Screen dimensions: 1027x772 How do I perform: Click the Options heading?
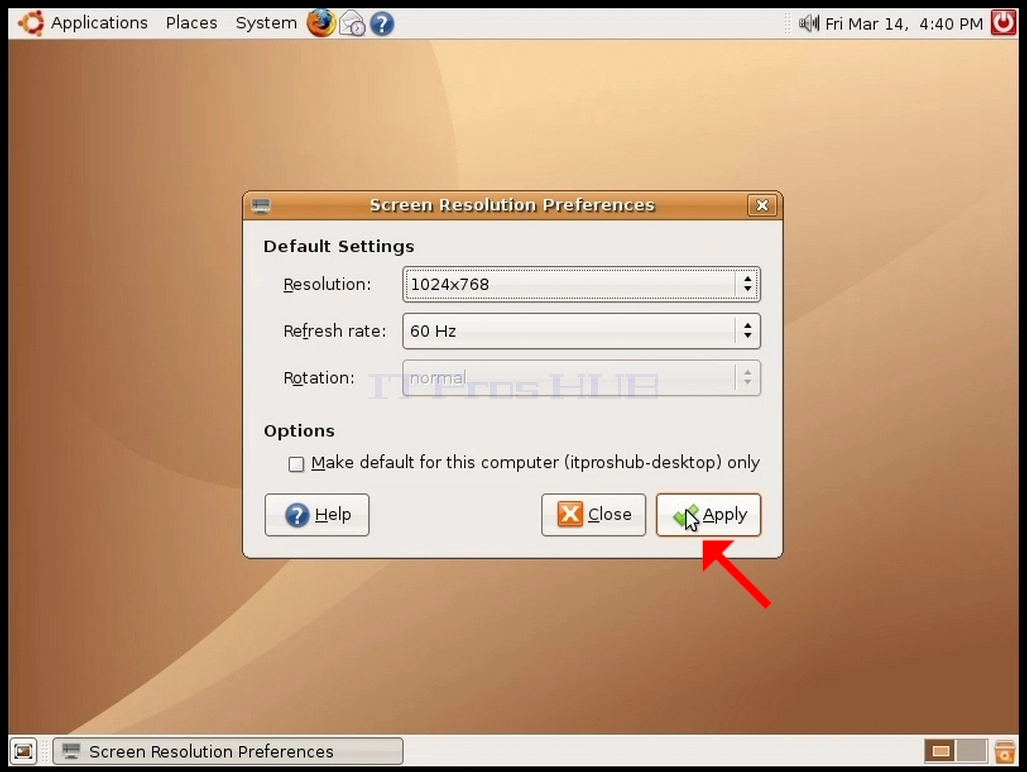pyautogui.click(x=299, y=431)
